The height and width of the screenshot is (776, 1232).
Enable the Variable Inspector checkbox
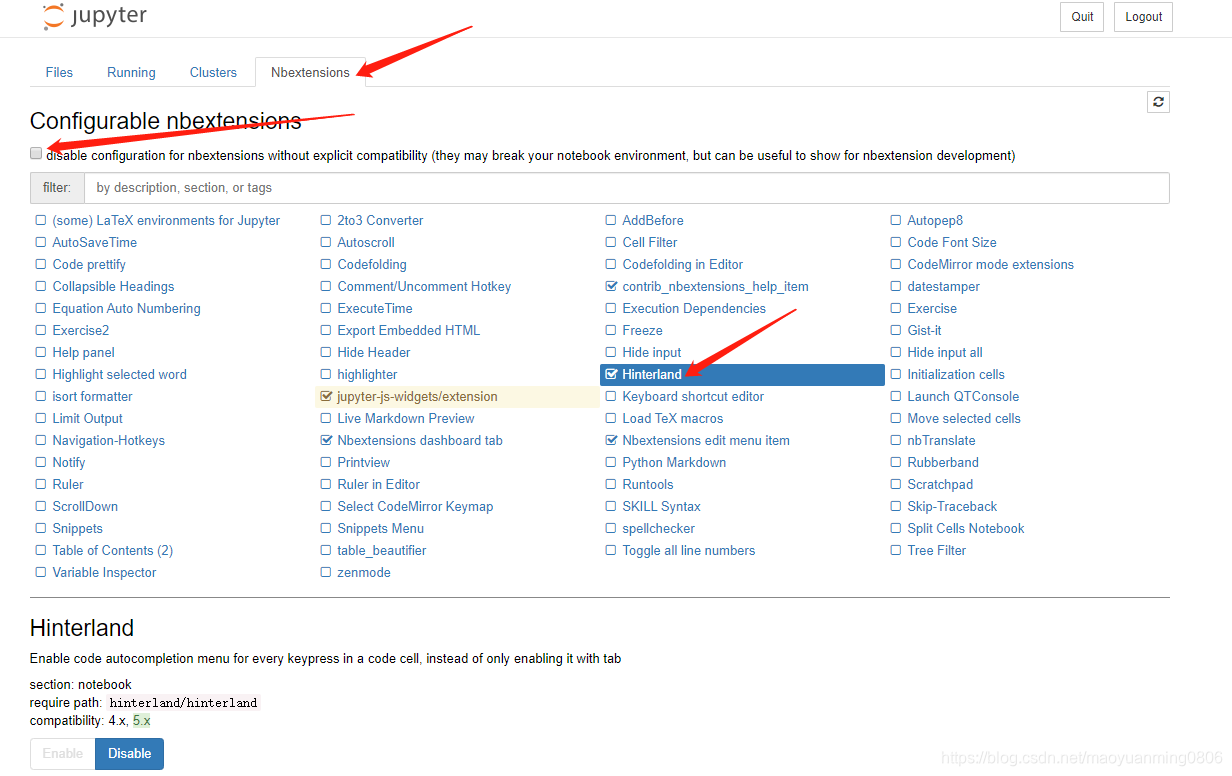(x=41, y=573)
